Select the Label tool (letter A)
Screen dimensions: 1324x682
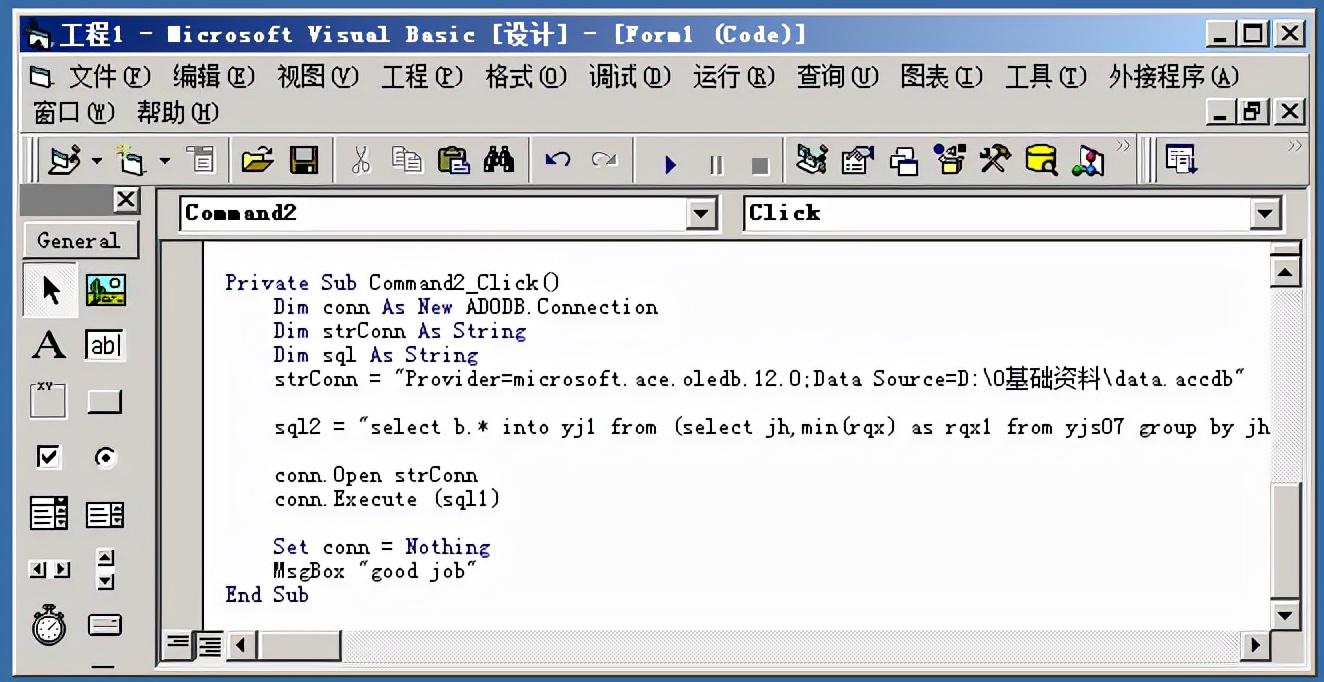48,346
